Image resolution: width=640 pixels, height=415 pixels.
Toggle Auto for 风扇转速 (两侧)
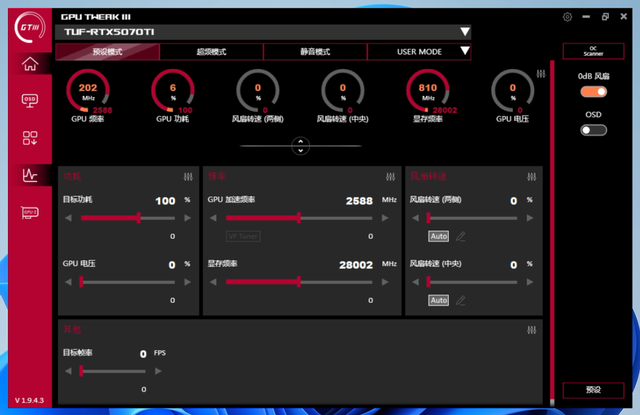[439, 236]
